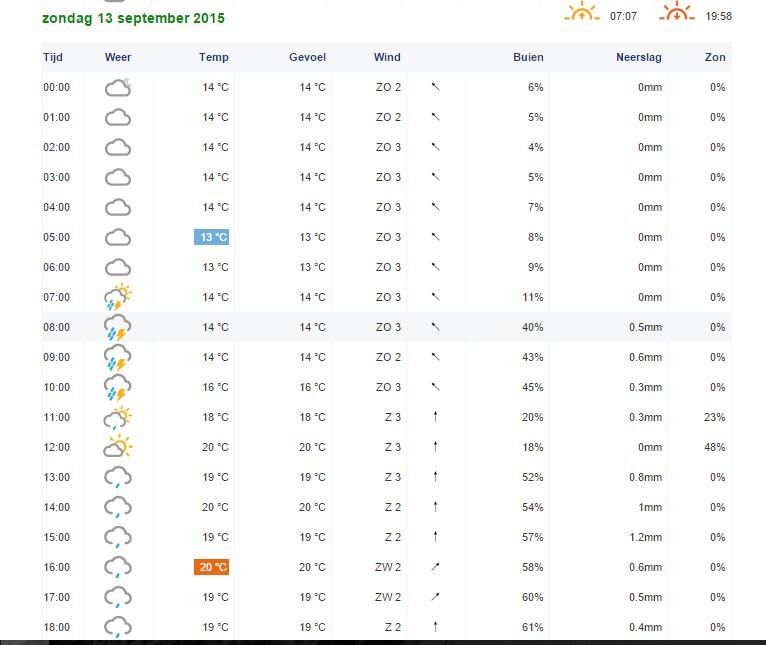
Task: Click the rain cloud icon at 14:00
Action: click(x=118, y=508)
